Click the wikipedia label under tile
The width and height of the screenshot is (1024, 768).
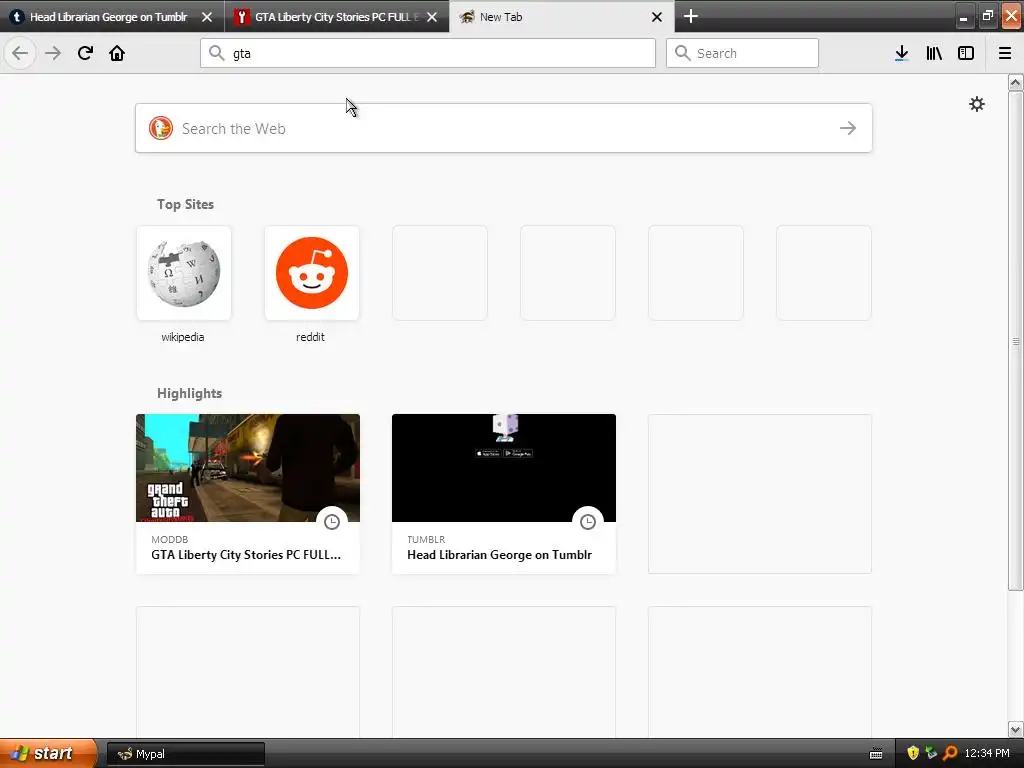coord(183,337)
